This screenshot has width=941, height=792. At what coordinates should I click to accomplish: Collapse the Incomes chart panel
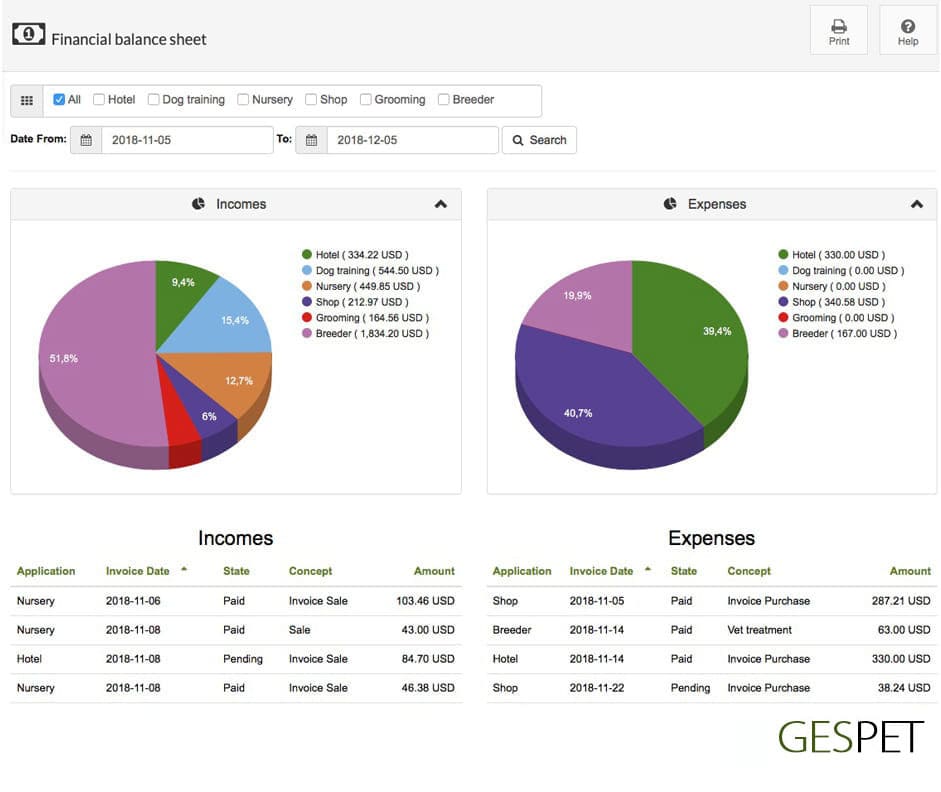click(440, 204)
